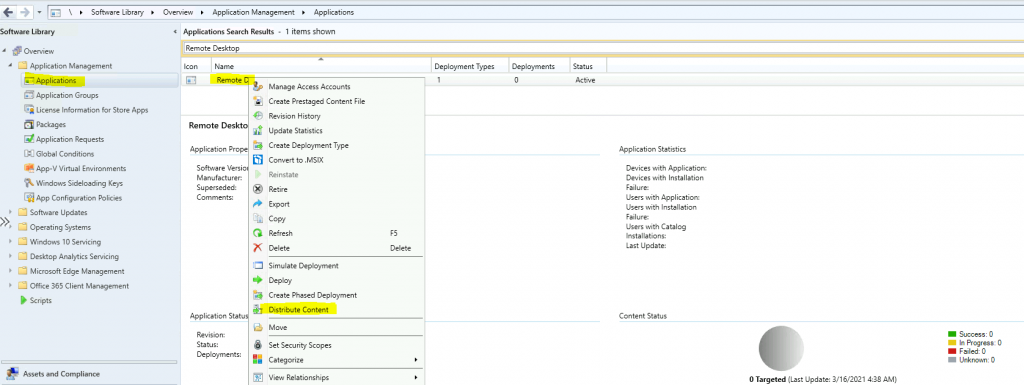Collapse the Application Management tree expander
Viewport: 1024px width, 385px height.
tap(10, 66)
